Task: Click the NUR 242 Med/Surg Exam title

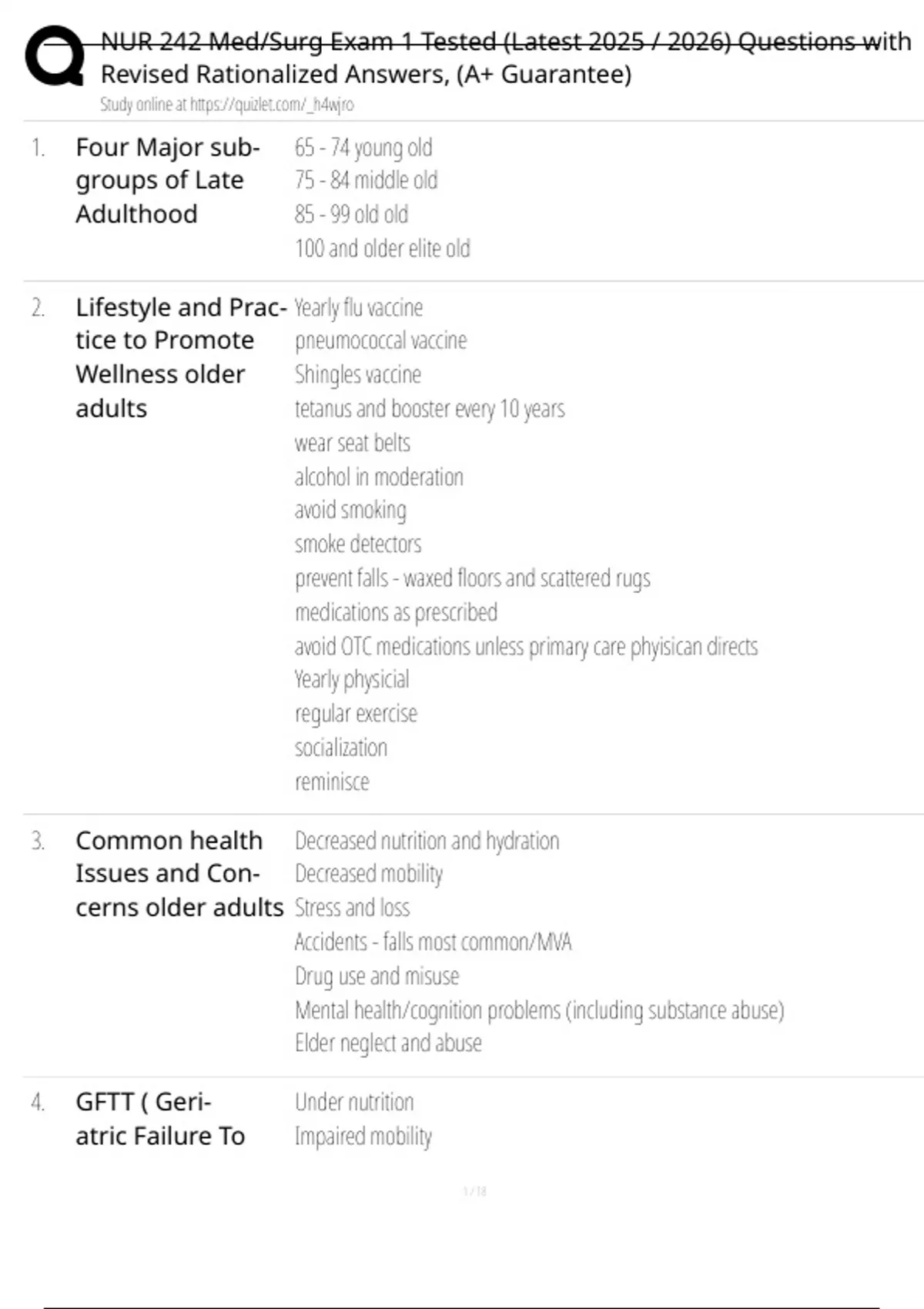Action: click(x=505, y=41)
